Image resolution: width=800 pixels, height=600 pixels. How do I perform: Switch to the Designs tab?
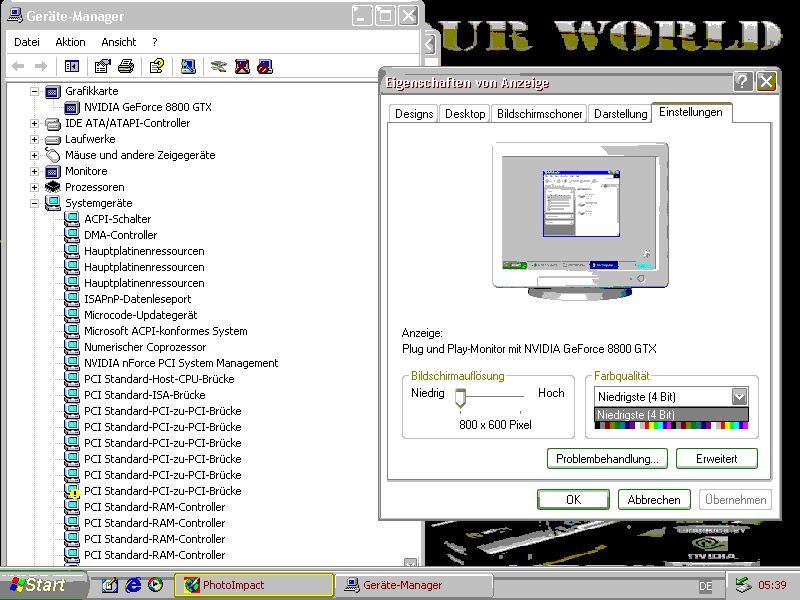coord(414,114)
